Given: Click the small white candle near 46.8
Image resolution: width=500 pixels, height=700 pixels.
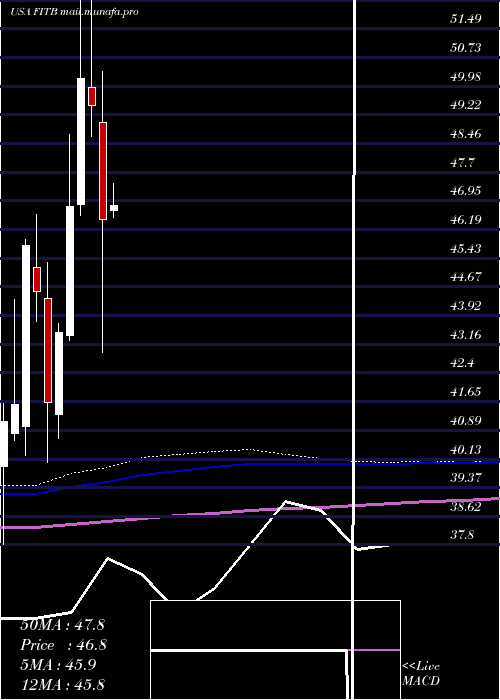Looking at the screenshot, I should pos(114,208).
